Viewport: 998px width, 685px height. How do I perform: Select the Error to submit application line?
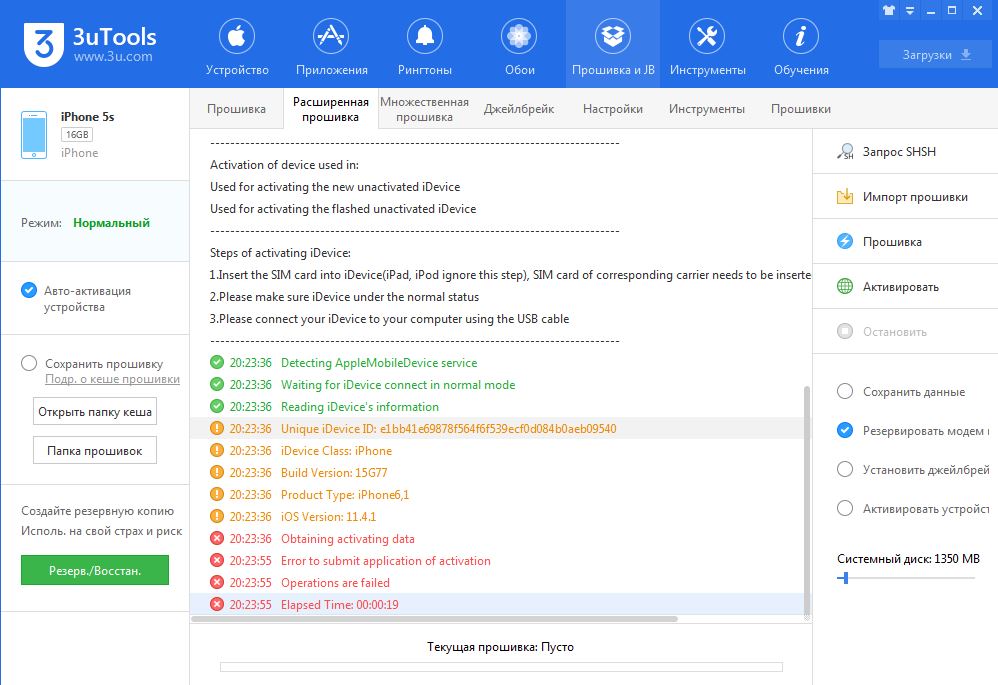497,560
